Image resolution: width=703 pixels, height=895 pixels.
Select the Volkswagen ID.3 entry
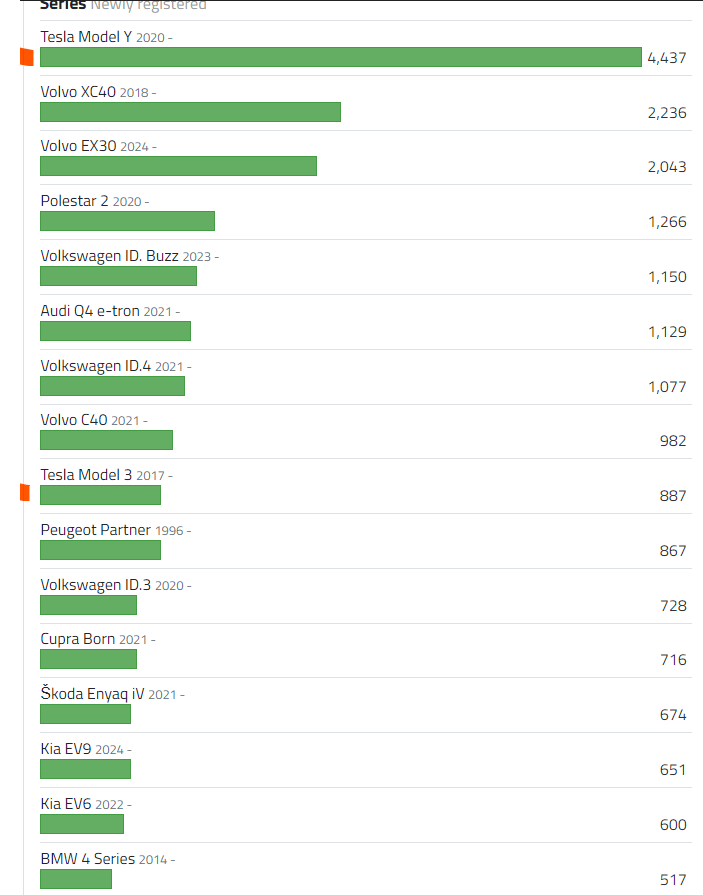tap(95, 585)
